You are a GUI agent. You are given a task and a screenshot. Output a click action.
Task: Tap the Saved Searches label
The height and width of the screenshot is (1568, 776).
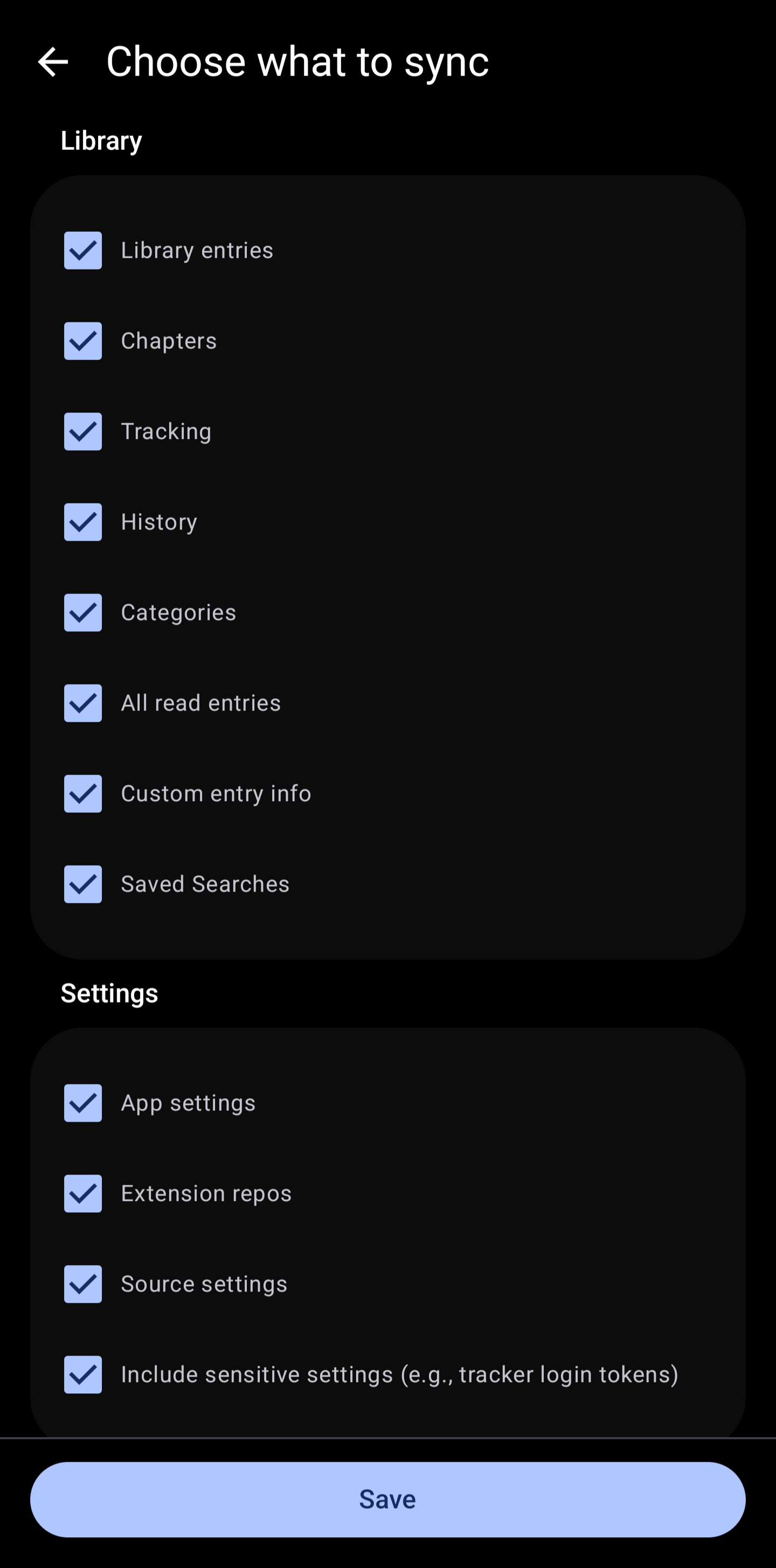coord(205,885)
